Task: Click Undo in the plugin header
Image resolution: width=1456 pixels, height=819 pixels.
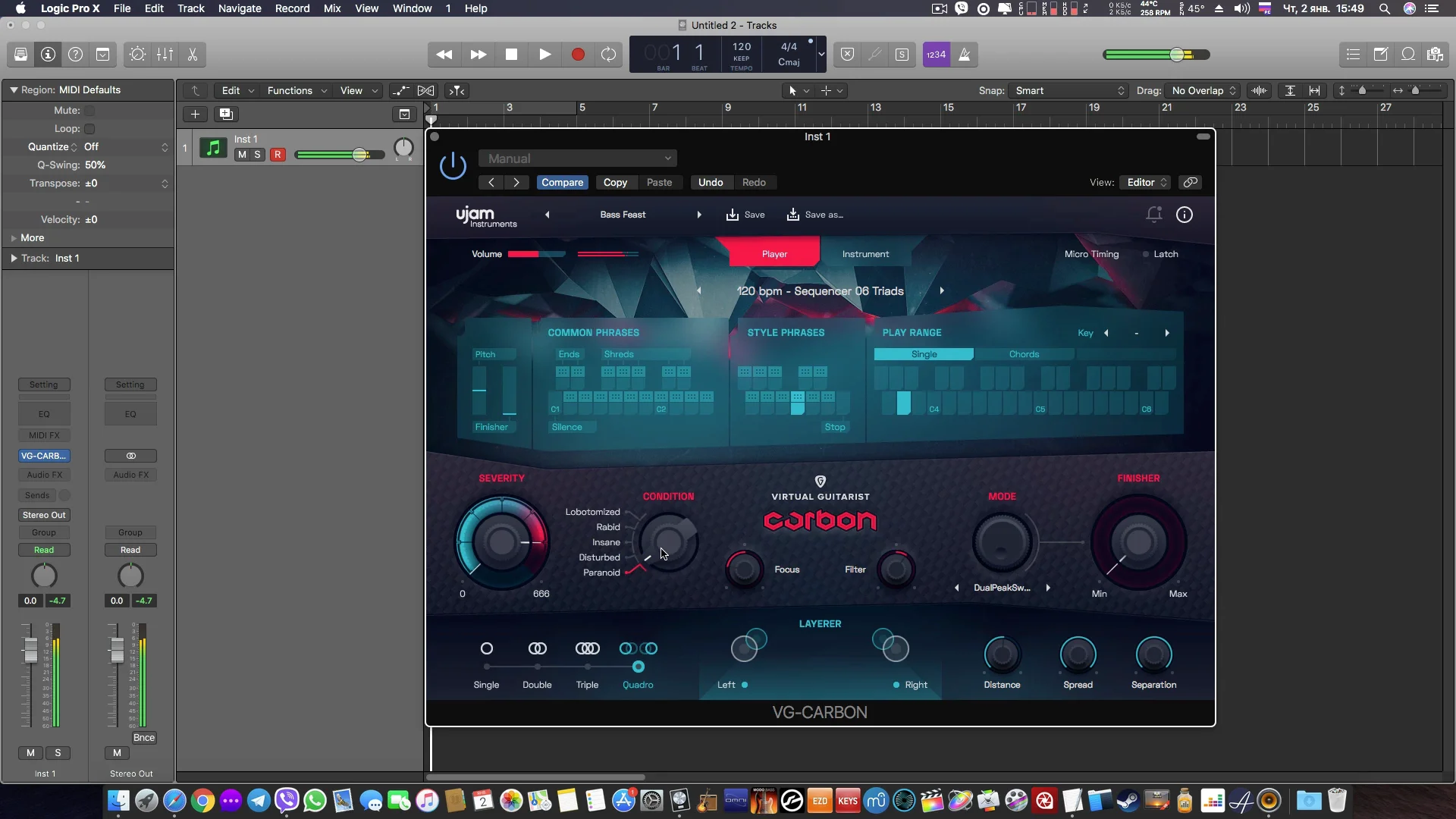Action: (x=710, y=182)
